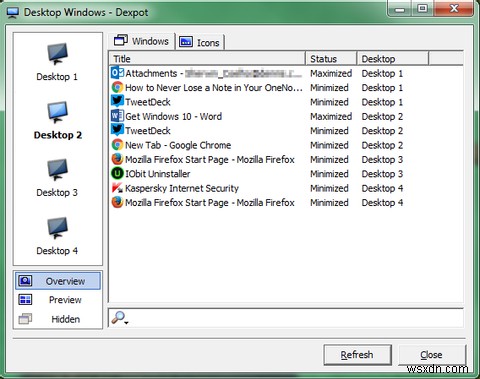Viewport: 480px width, 379px height.
Task: Click "Desktop 4" cell in Kaspersky row
Action: point(382,188)
